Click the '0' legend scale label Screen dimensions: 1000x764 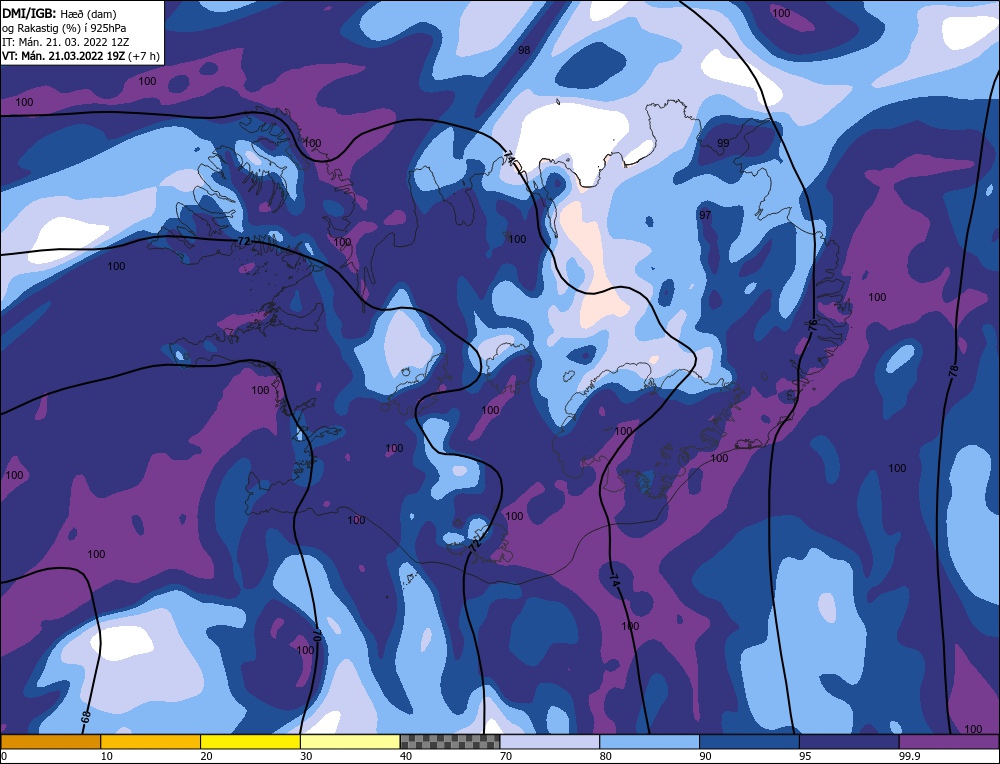(4, 756)
